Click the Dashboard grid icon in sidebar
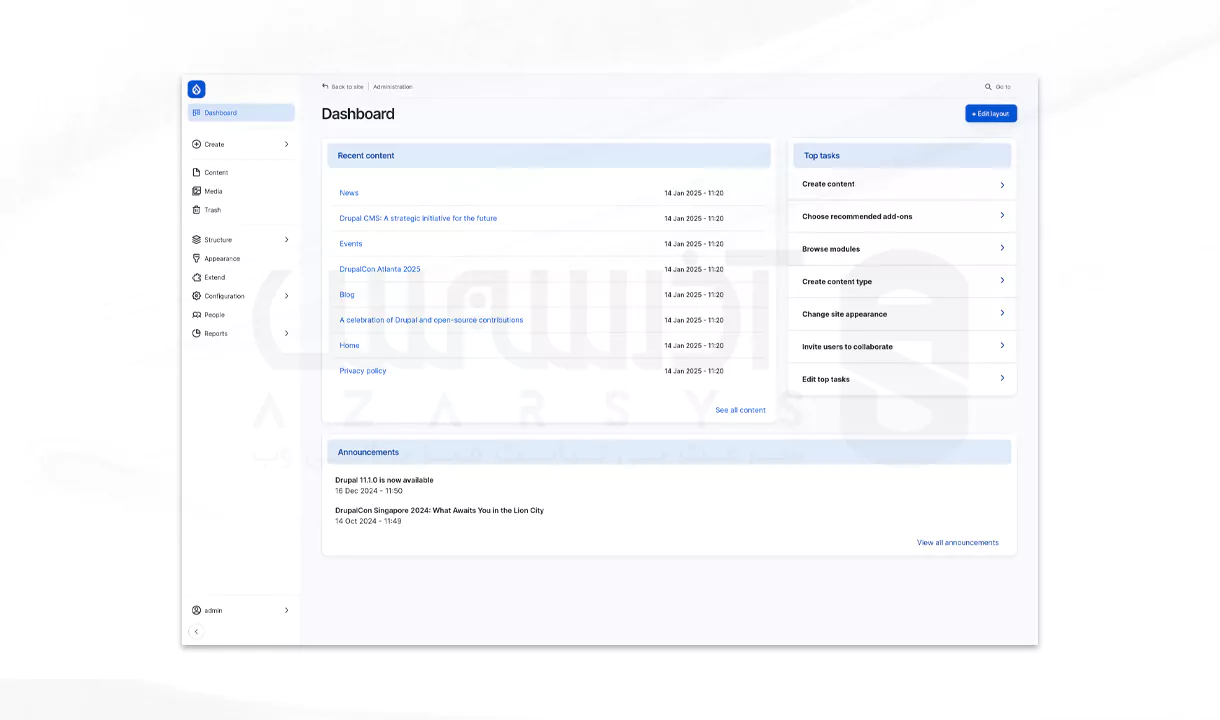1220x720 pixels. (196, 113)
